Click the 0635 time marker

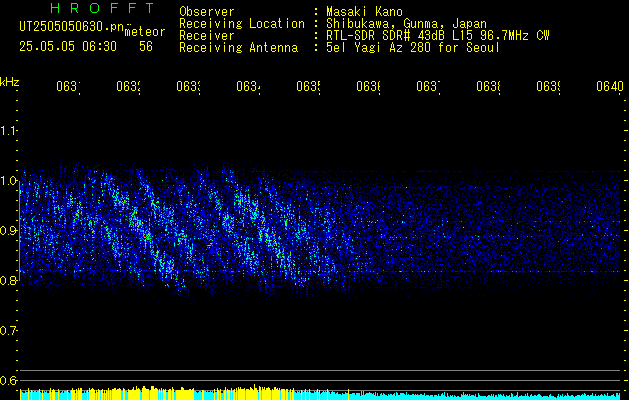[x=308, y=87]
